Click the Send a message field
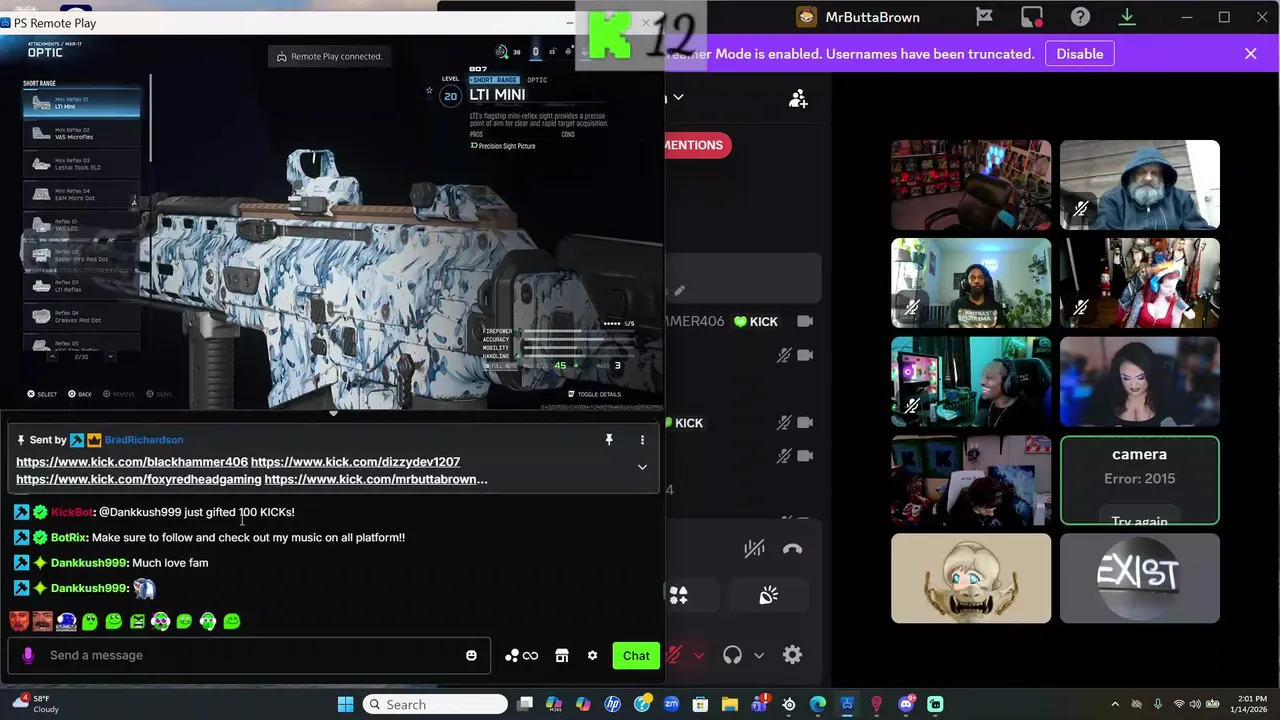 click(250, 655)
